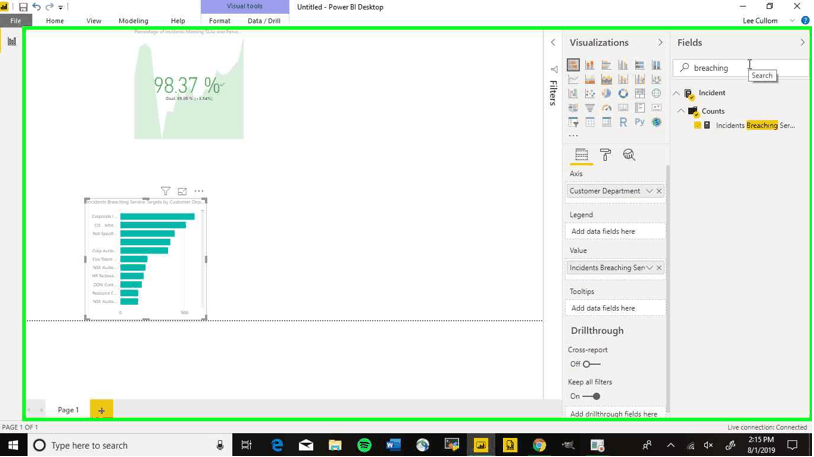Open the Data / Drill tab
Screen dimensions: 814x457
point(264,21)
